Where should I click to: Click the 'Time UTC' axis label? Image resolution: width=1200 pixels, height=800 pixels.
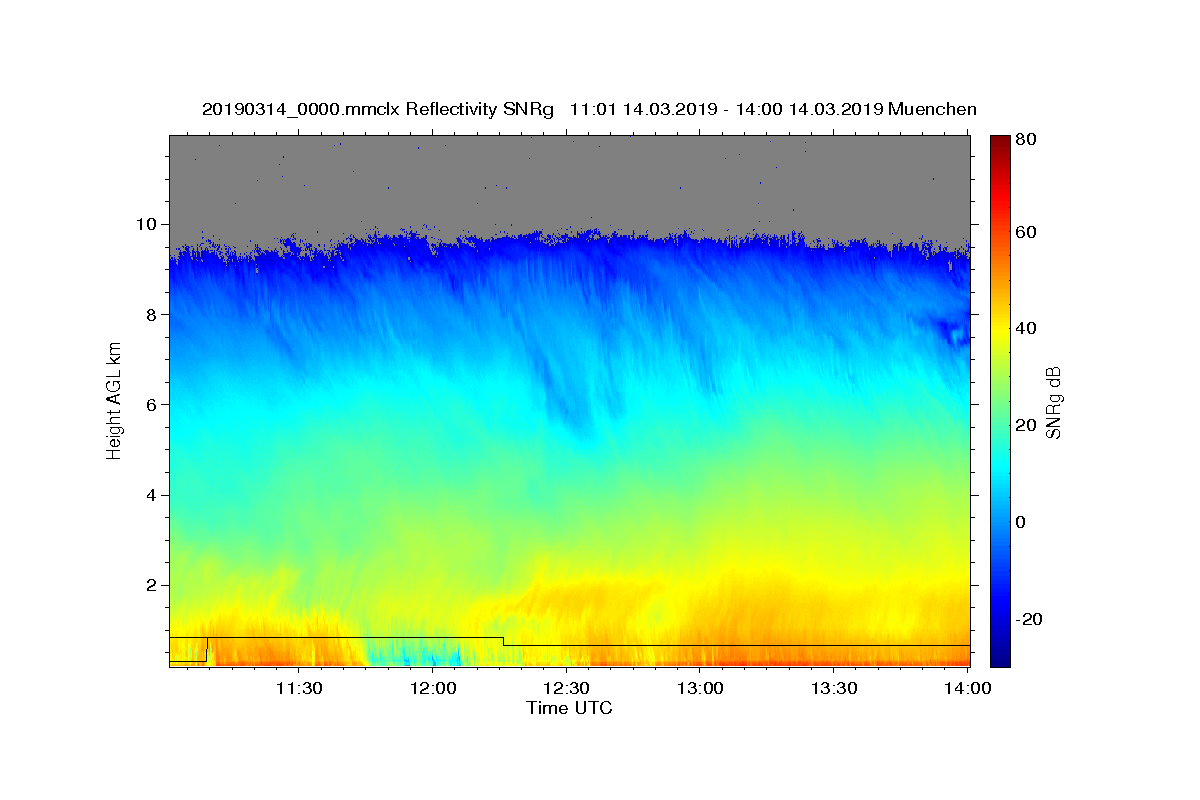tap(569, 708)
